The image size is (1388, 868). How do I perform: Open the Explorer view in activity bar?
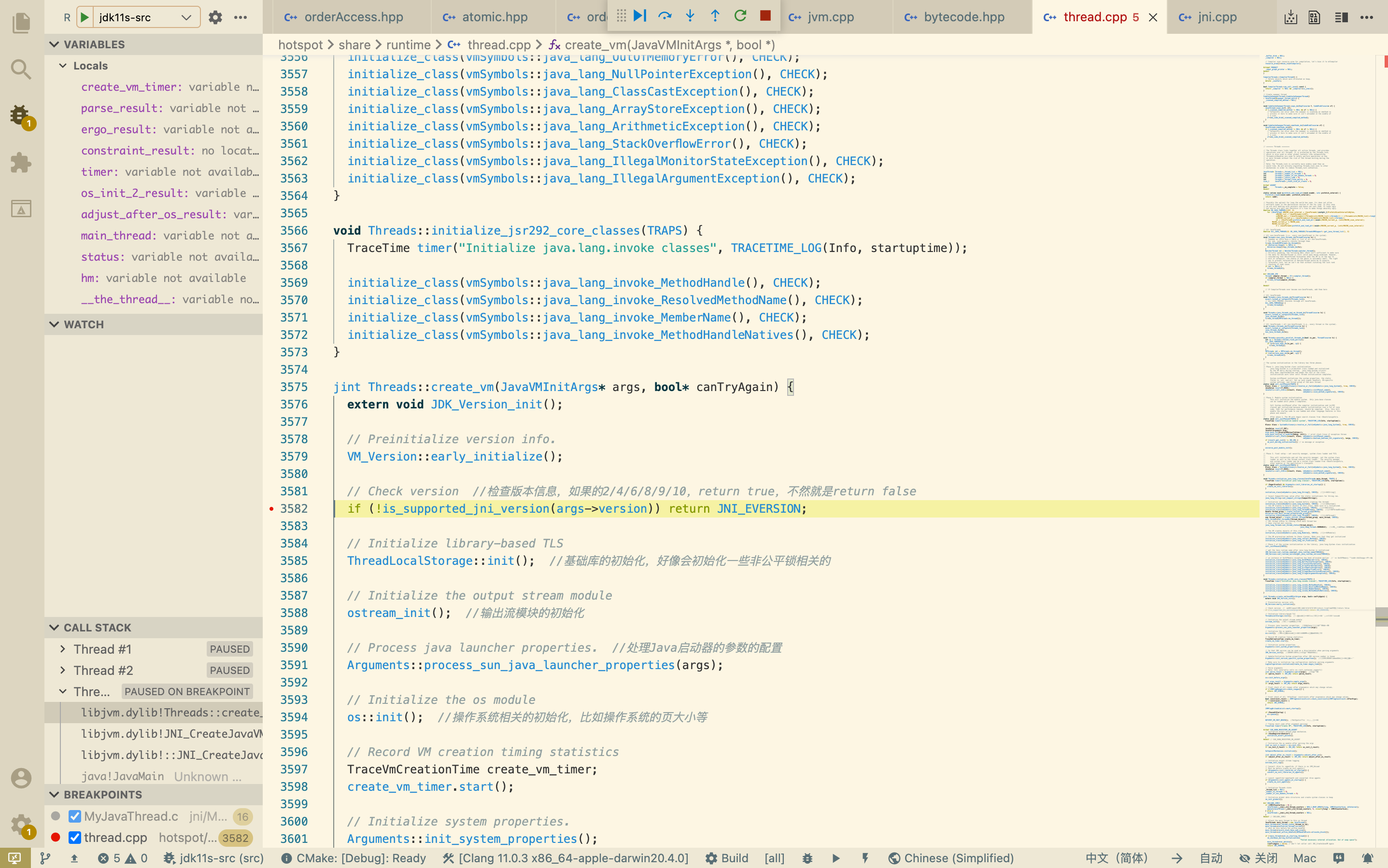click(x=21, y=23)
